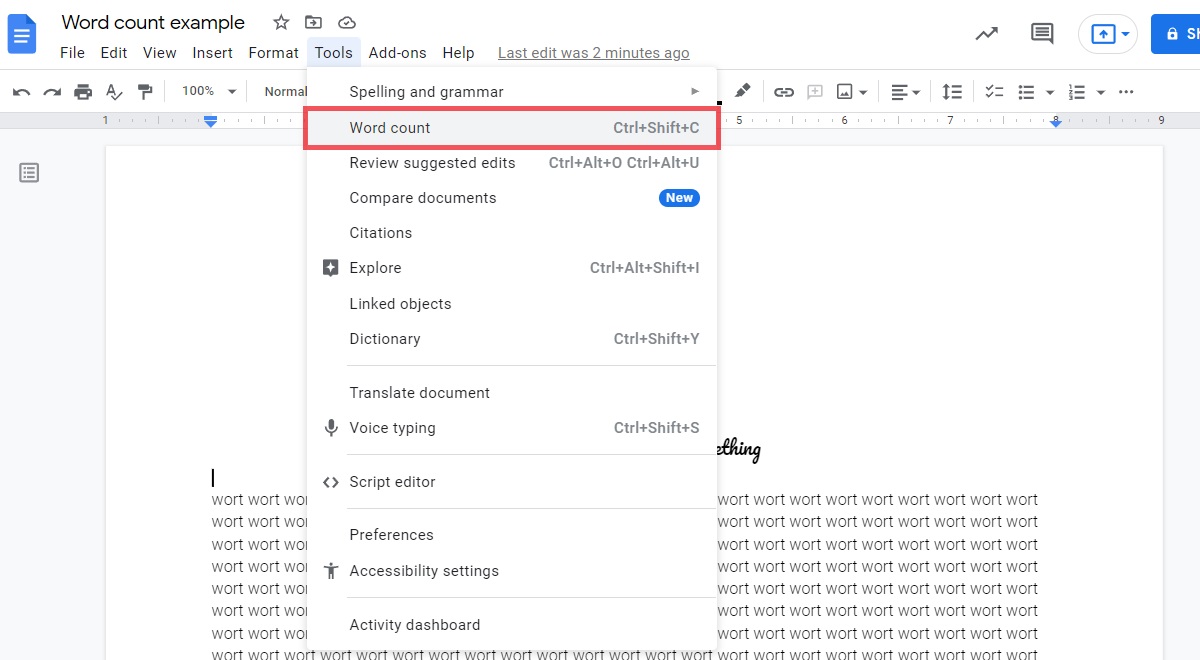Viewport: 1200px width, 660px height.
Task: Open the line spacing icon
Action: click(x=952, y=92)
